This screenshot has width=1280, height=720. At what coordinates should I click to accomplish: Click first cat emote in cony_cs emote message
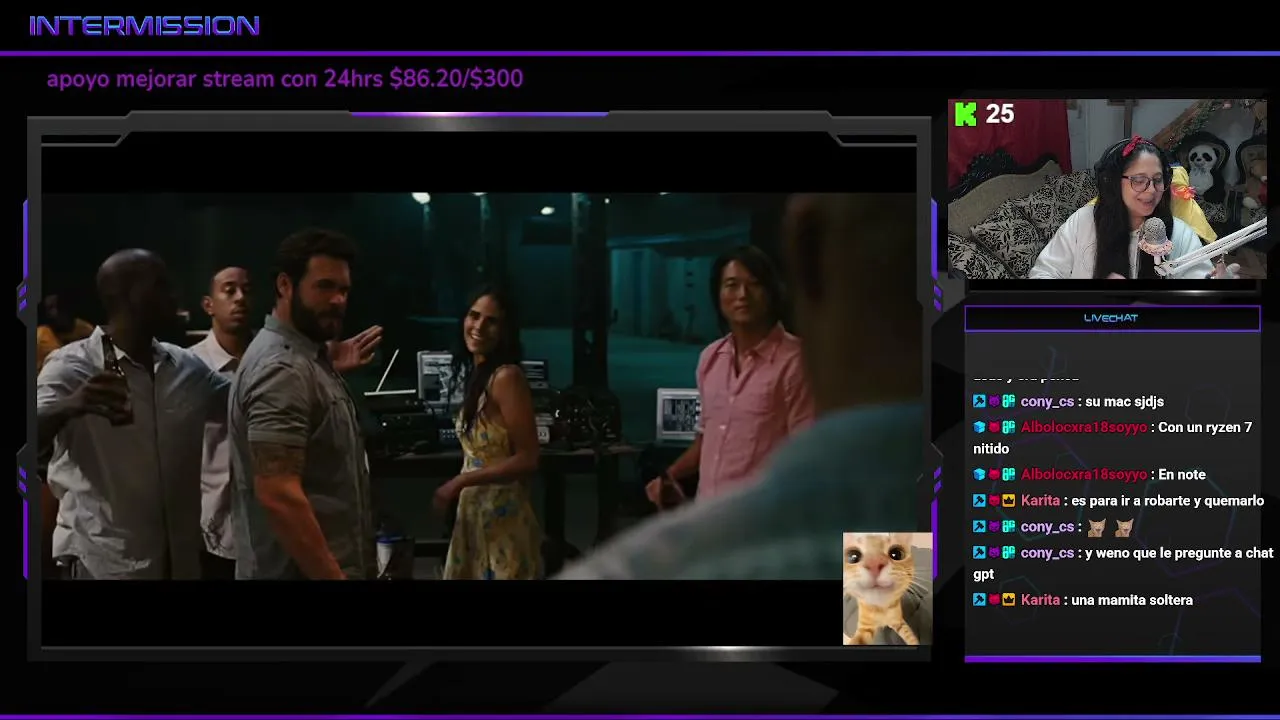[x=1097, y=527]
